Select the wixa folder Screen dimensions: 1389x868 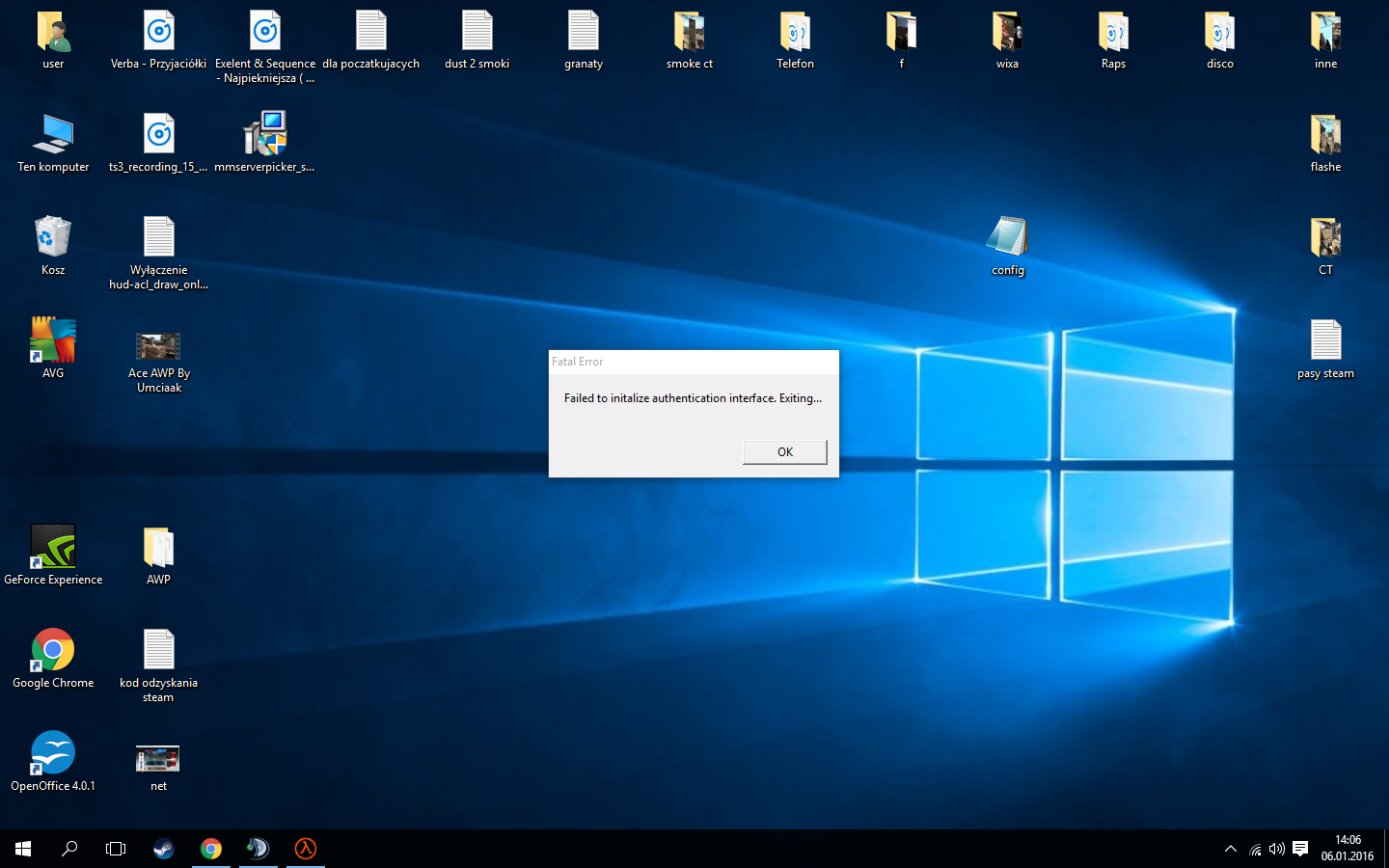click(x=1007, y=41)
